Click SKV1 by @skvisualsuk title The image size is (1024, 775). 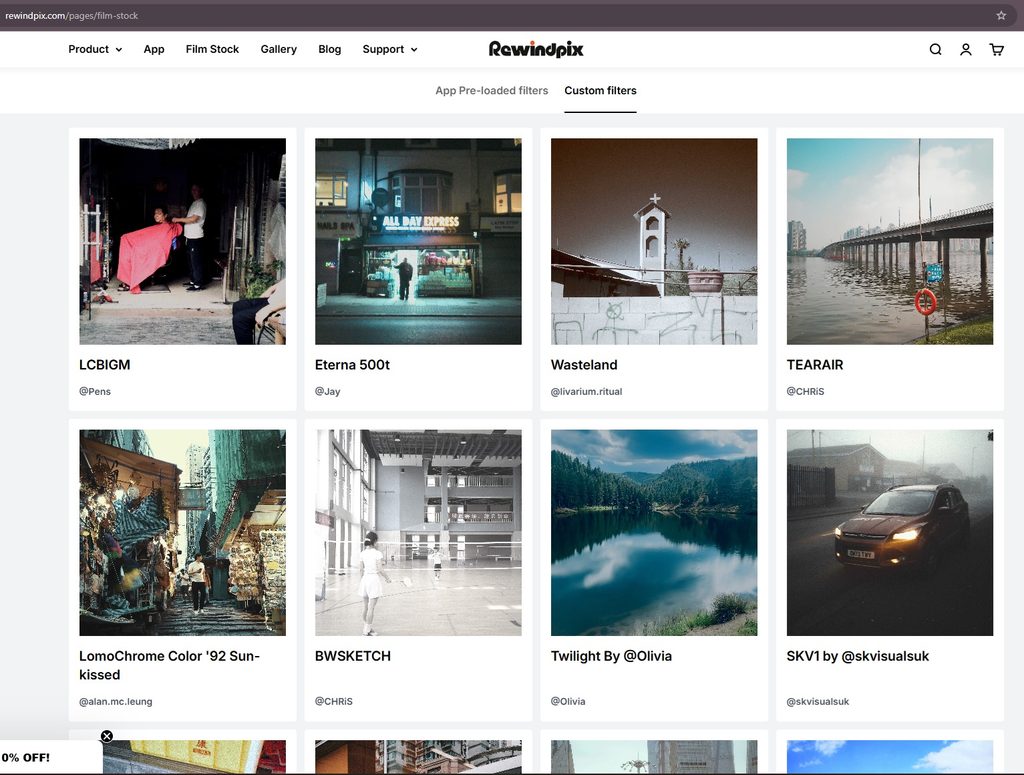(857, 656)
